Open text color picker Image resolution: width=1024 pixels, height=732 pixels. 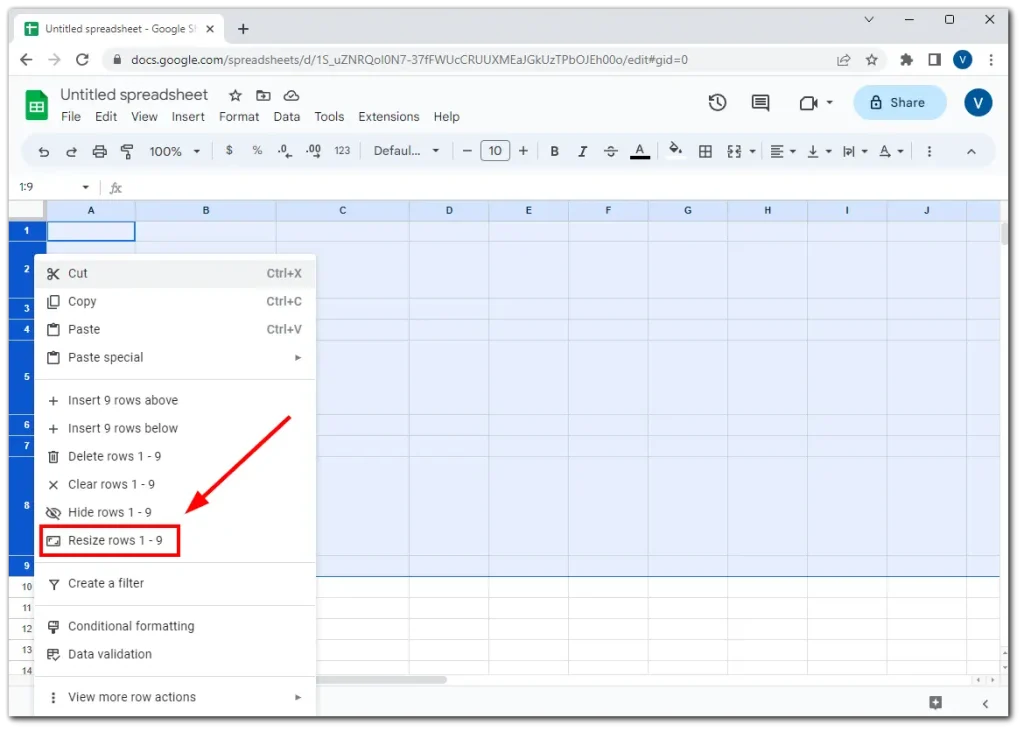[x=640, y=151]
